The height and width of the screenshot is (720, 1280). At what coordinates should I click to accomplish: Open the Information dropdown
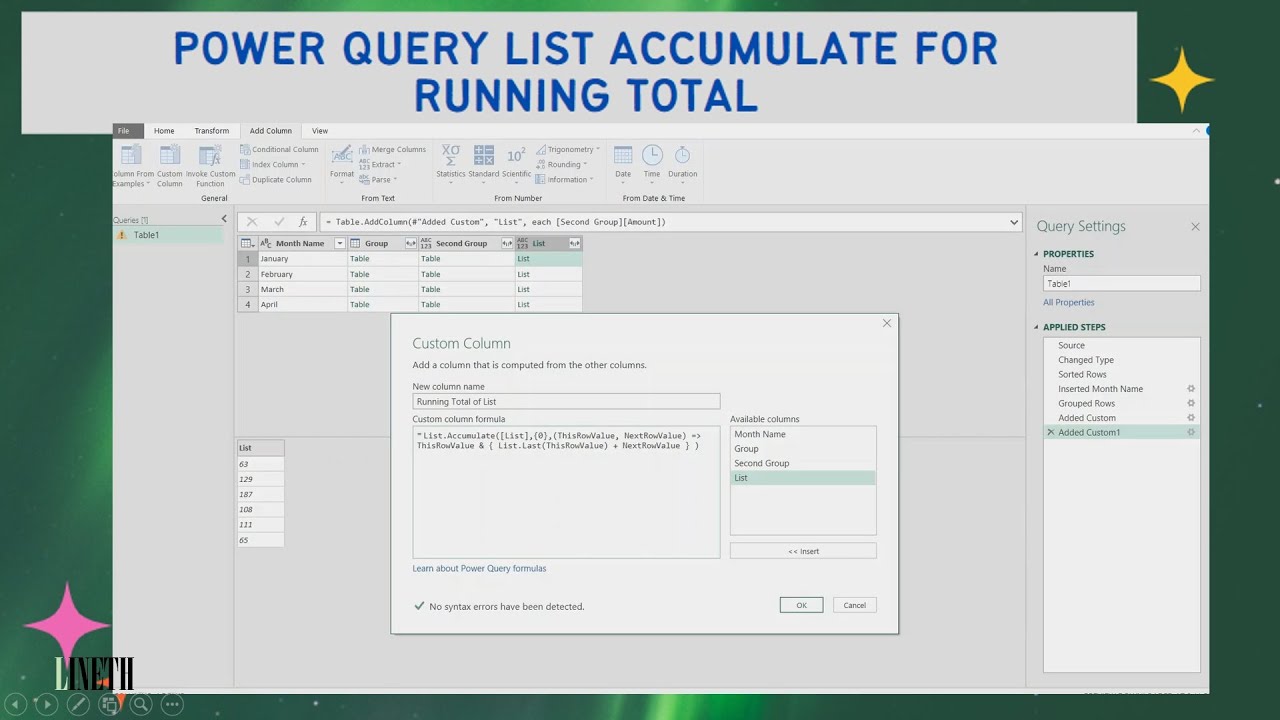pos(565,180)
